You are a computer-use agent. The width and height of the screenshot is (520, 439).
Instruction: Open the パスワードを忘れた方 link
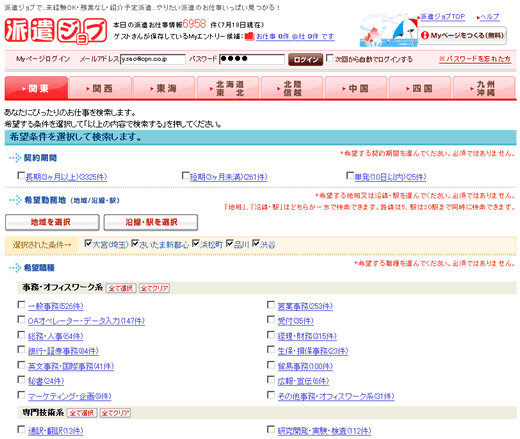pos(475,59)
